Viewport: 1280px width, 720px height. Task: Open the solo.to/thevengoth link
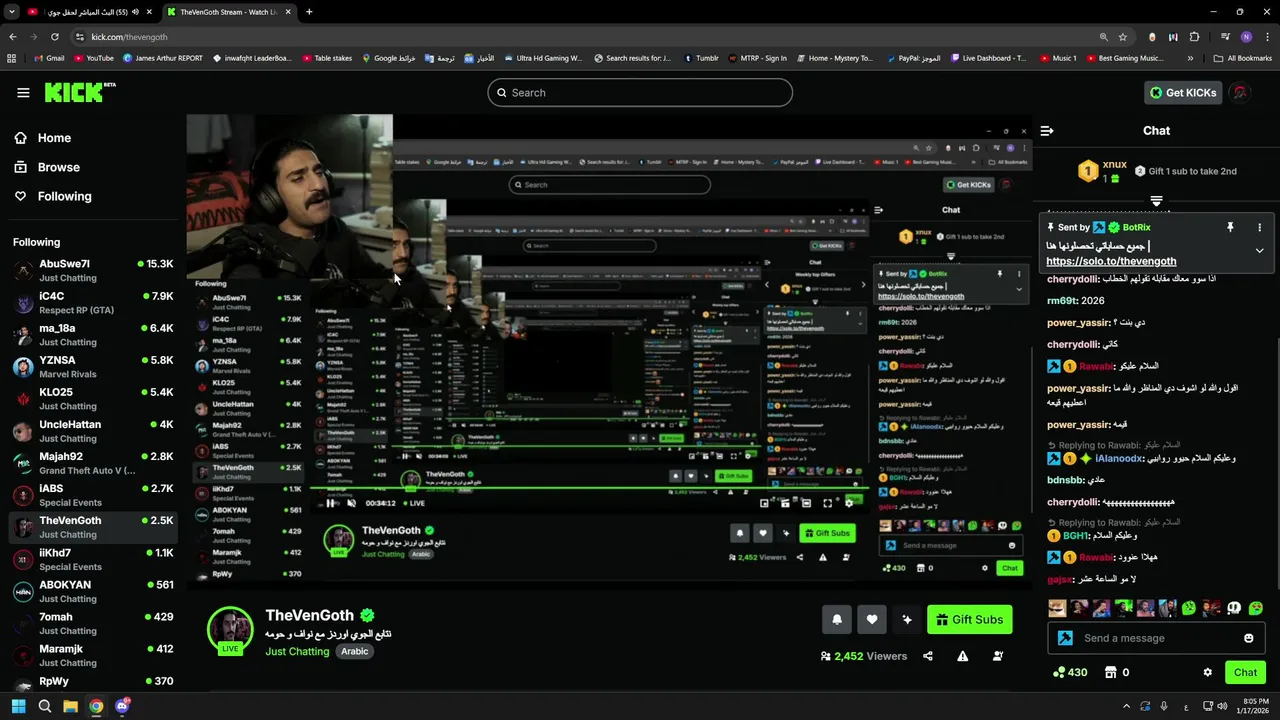[1111, 262]
